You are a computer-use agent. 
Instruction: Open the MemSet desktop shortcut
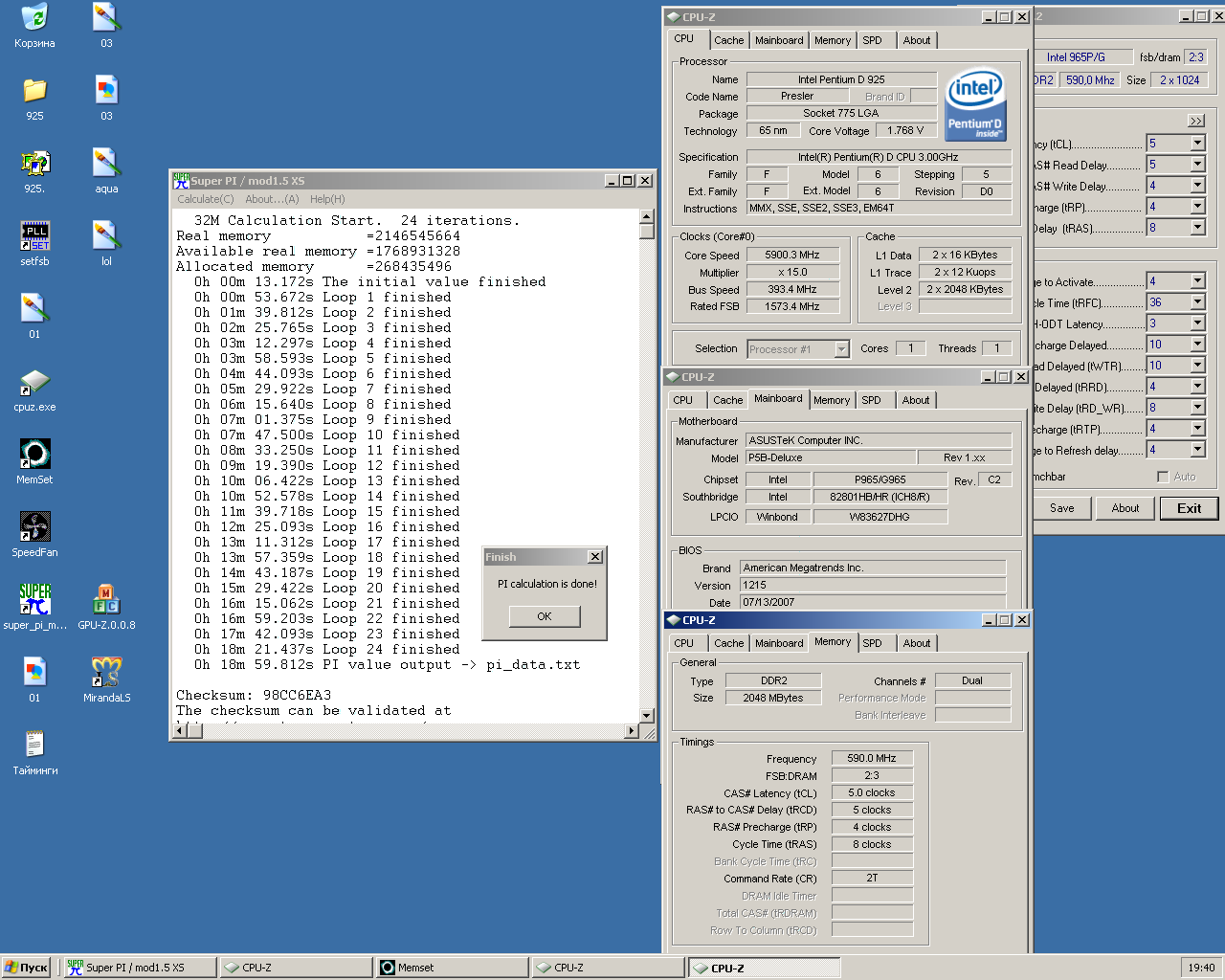point(34,461)
